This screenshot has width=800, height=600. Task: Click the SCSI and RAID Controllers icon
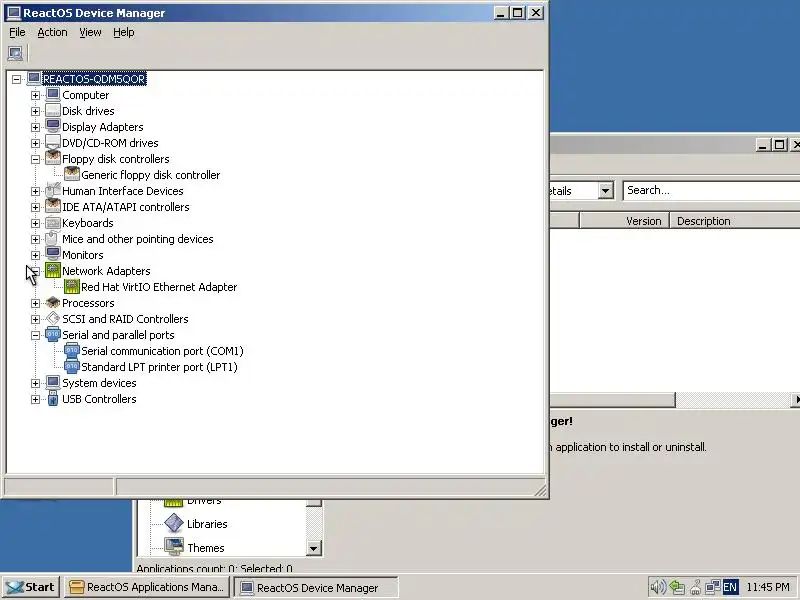pyautogui.click(x=53, y=318)
